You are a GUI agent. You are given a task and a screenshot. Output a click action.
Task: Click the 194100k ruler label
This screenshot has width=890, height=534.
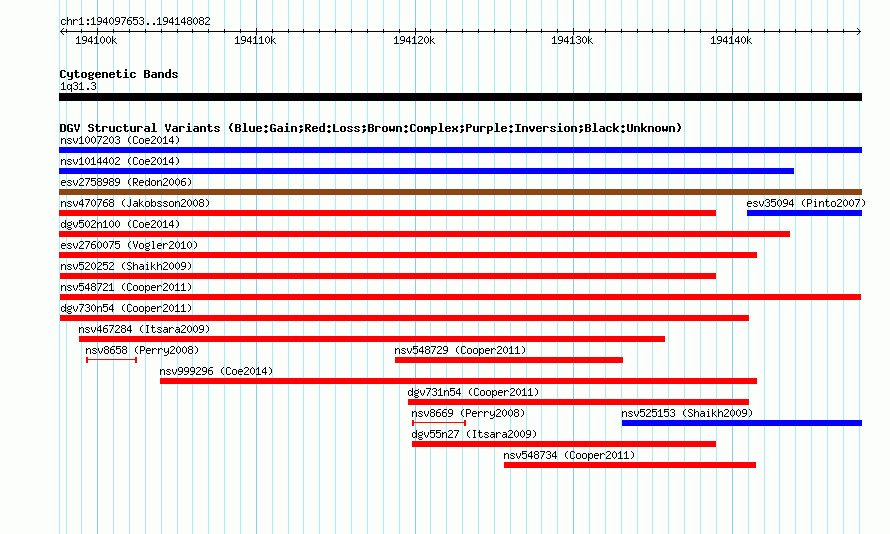pyautogui.click(x=96, y=40)
